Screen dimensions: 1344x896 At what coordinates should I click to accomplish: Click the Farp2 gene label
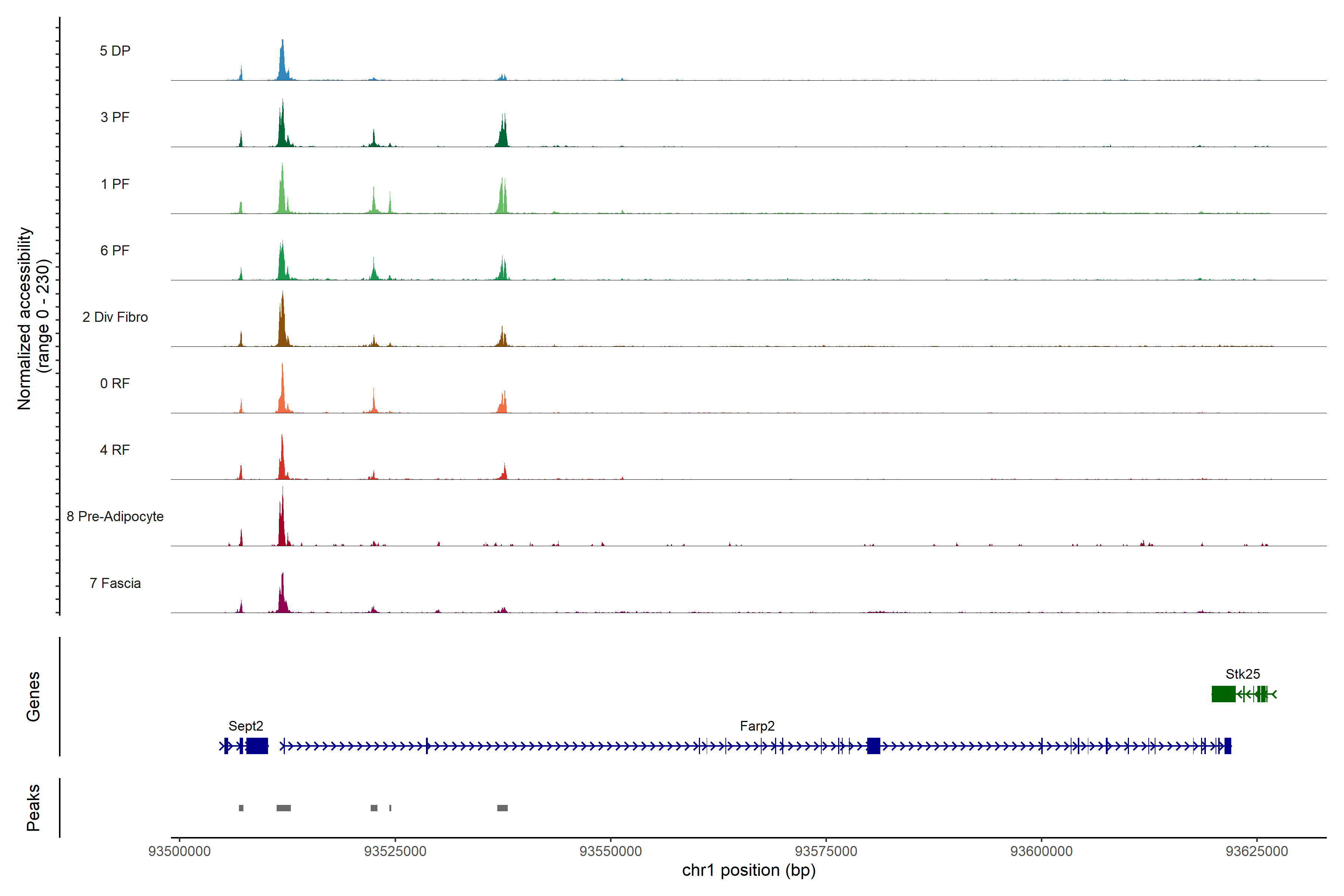[757, 726]
